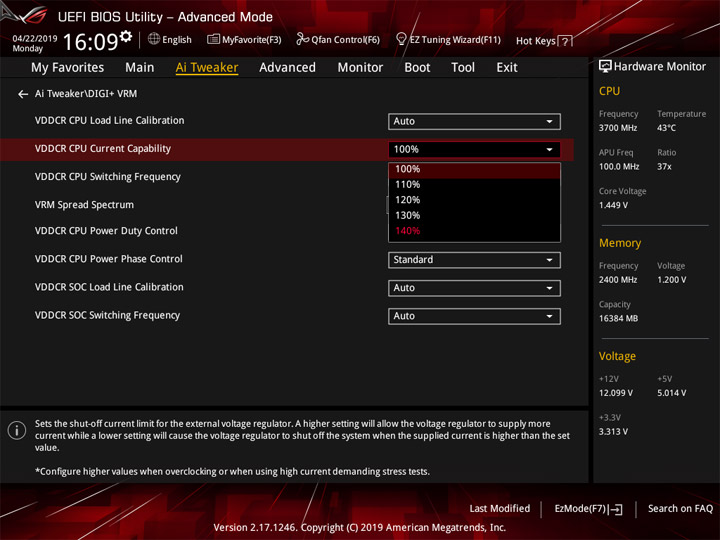This screenshot has height=540, width=720.
Task: Switch to the Boot tab
Action: [x=417, y=68]
